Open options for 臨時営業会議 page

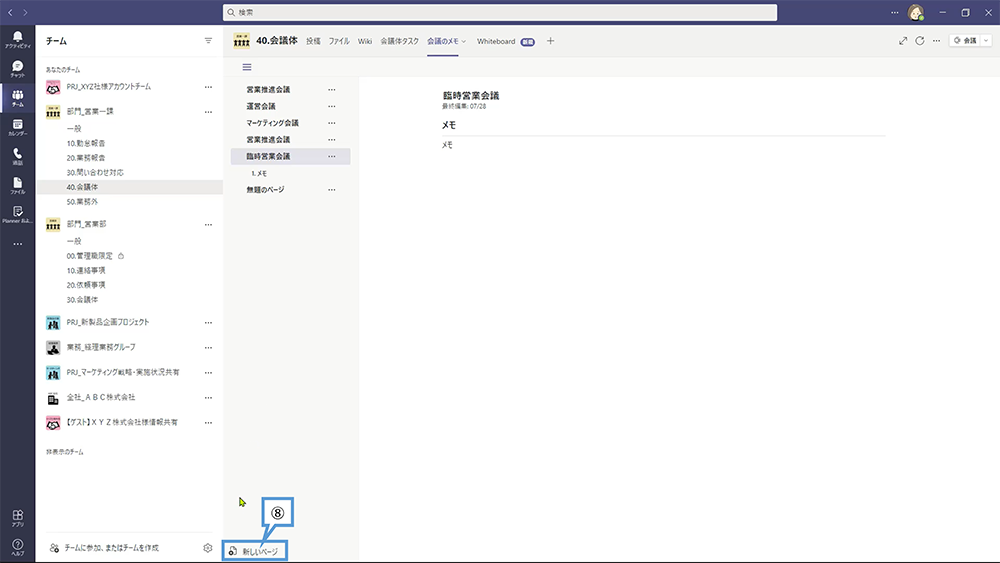[x=332, y=156]
